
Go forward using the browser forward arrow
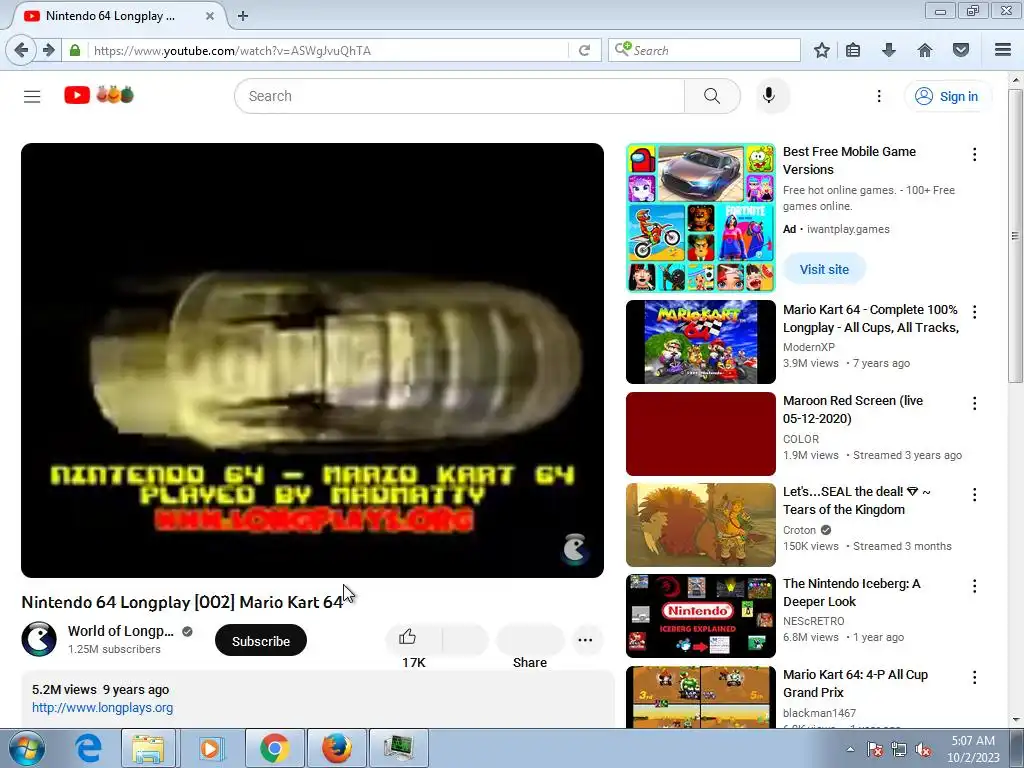click(x=48, y=50)
